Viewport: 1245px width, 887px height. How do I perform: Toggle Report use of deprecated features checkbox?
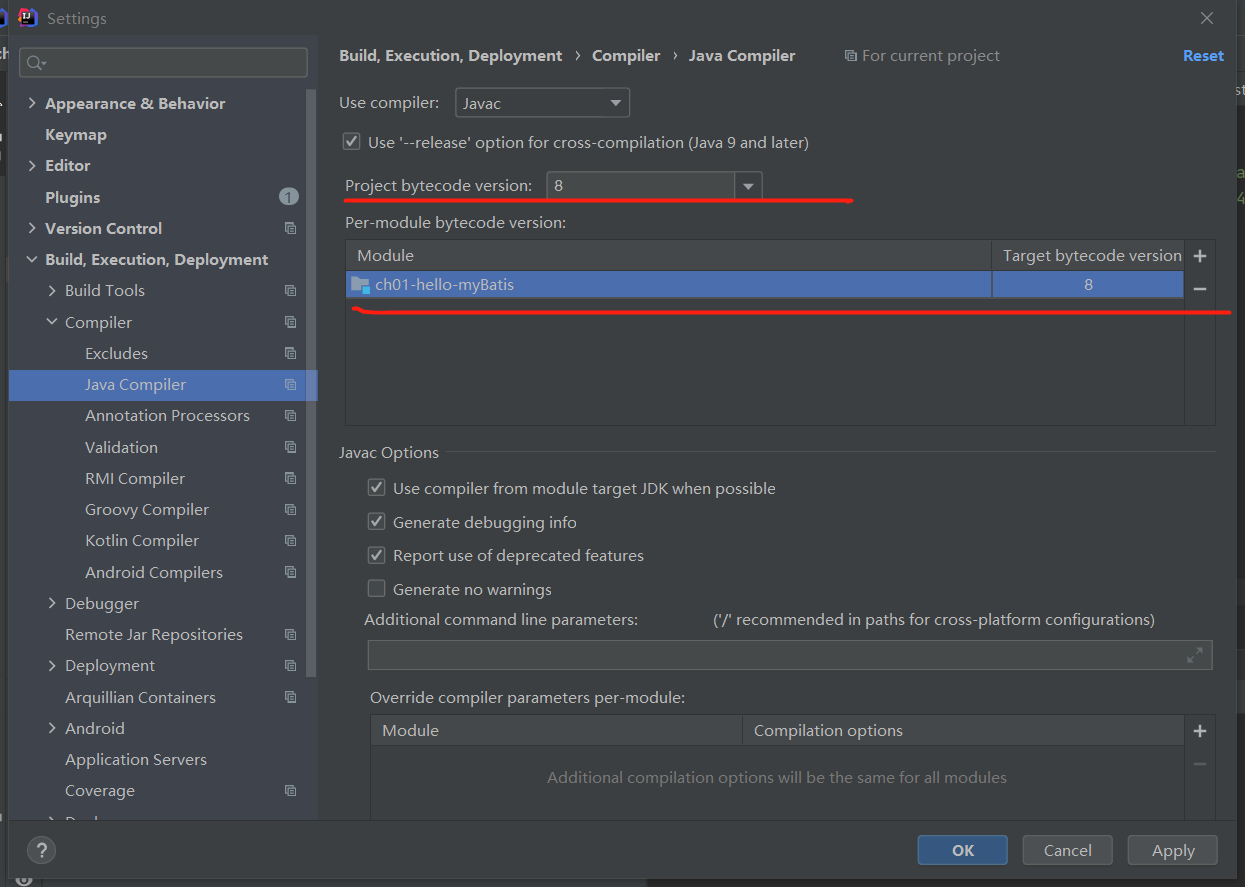tap(377, 555)
